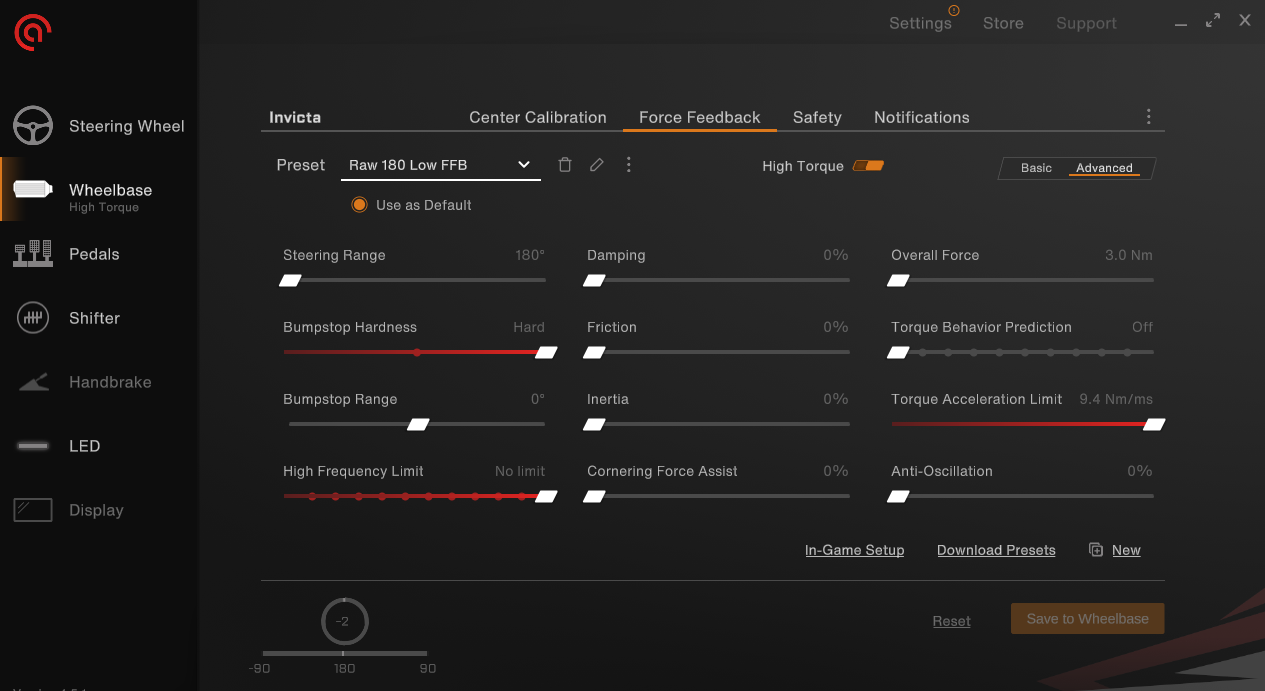Click the High Frequency Limit slider handle
The height and width of the screenshot is (691, 1265).
click(546, 497)
